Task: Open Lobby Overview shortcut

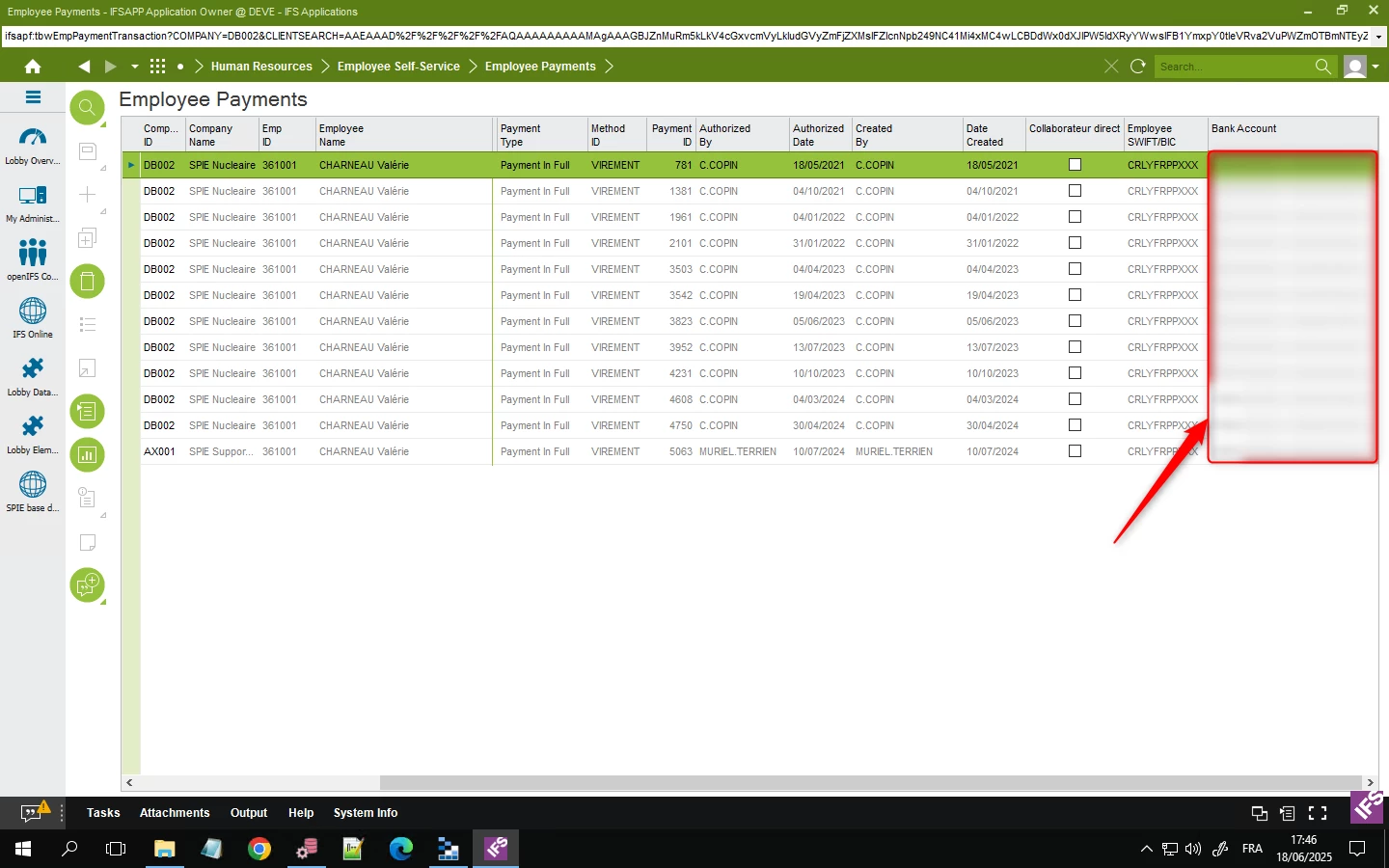Action: coord(33,147)
